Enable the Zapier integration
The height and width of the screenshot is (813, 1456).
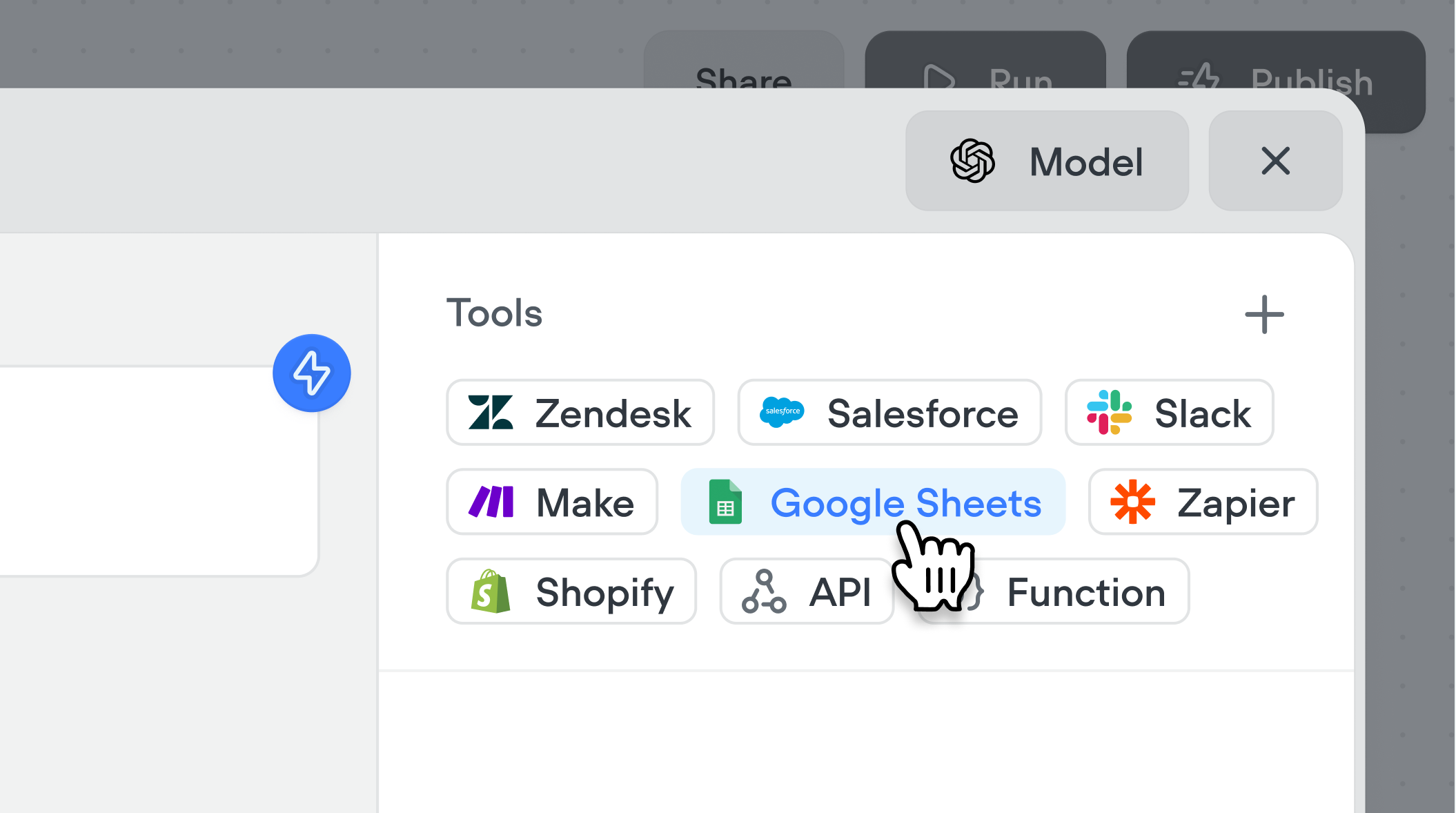point(1203,502)
